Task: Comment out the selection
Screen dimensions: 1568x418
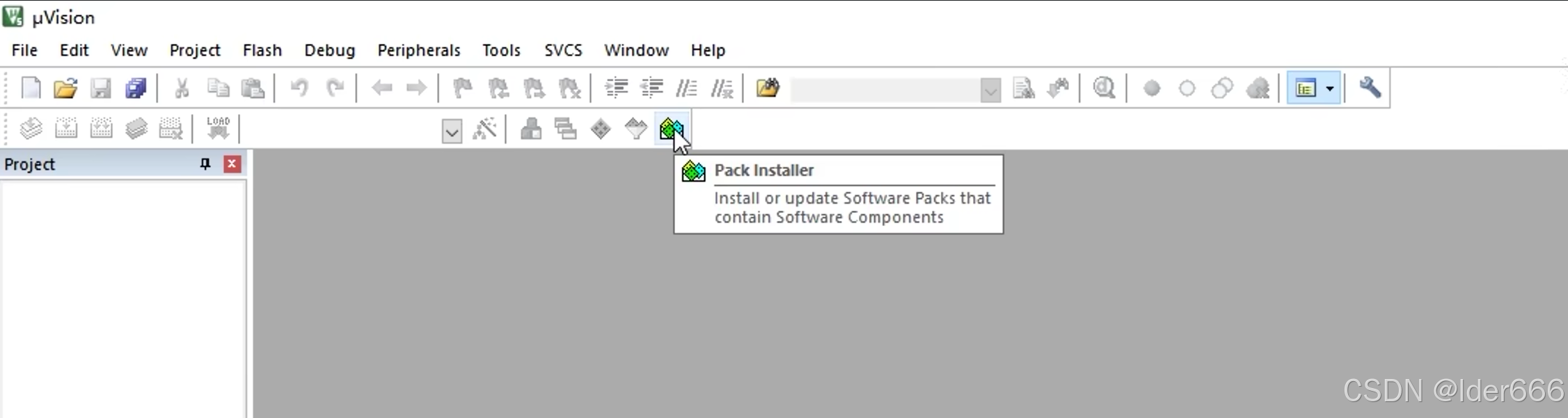Action: [x=686, y=88]
